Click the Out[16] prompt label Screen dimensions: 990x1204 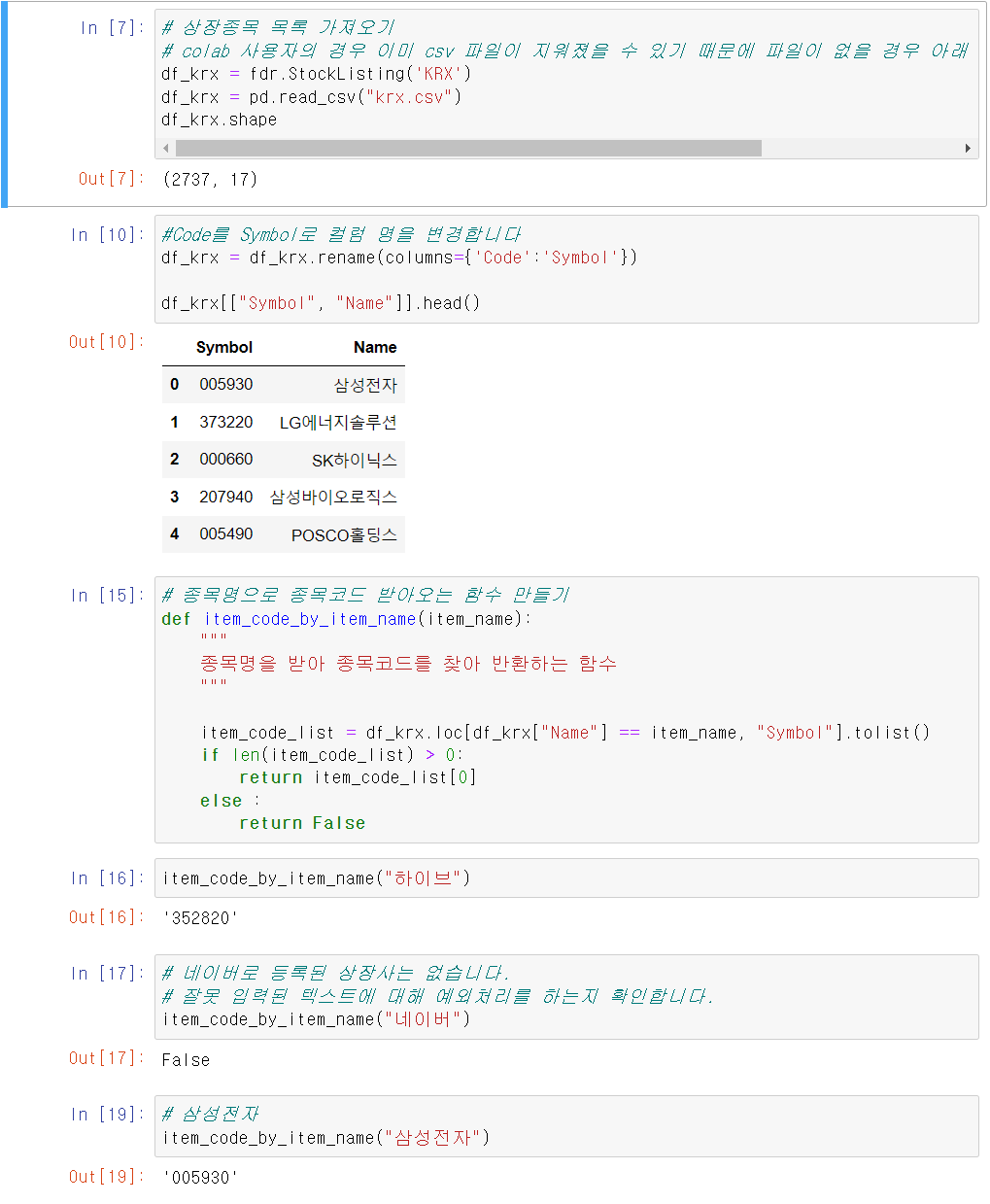click(x=107, y=917)
